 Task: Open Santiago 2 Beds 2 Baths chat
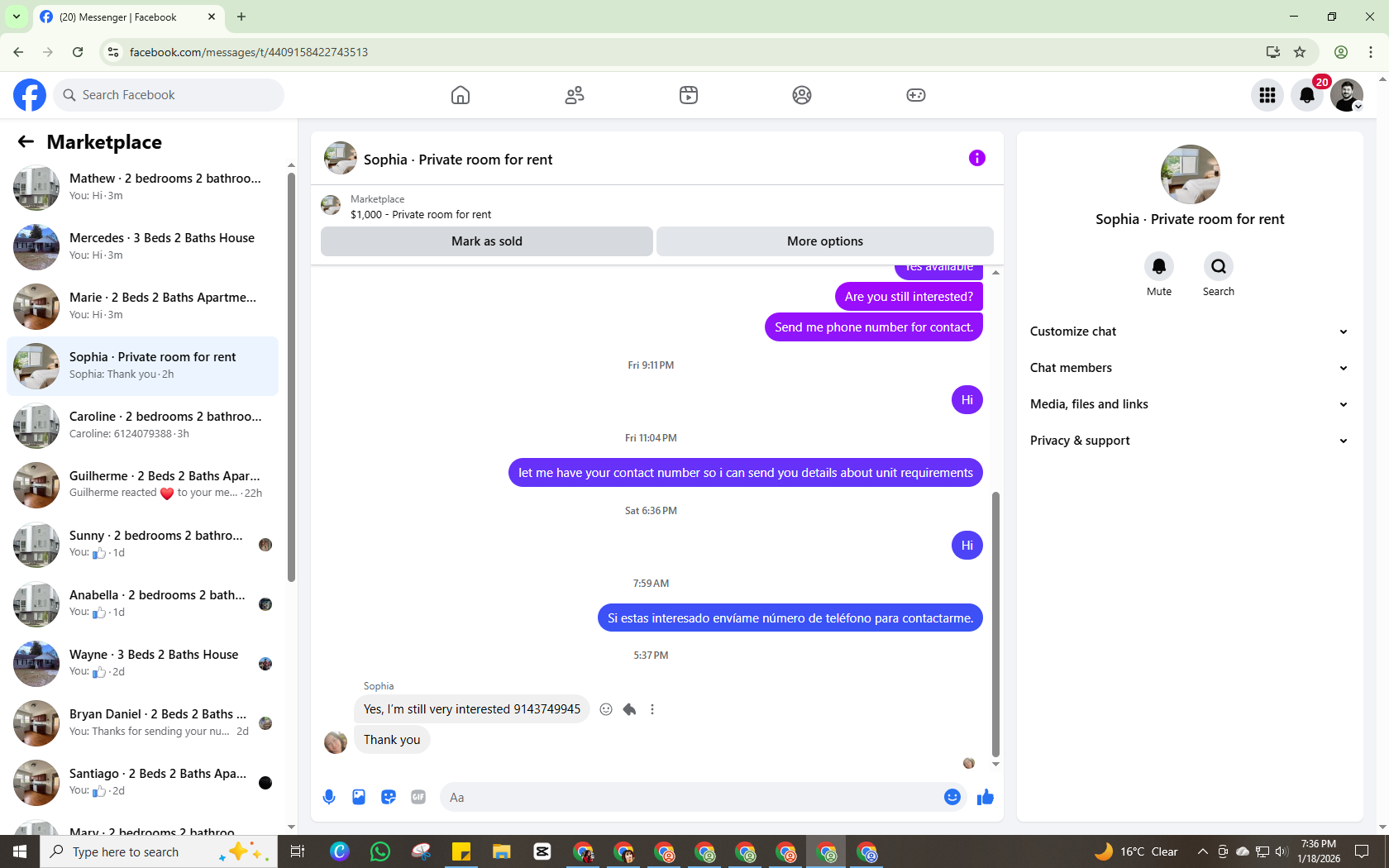point(142,783)
